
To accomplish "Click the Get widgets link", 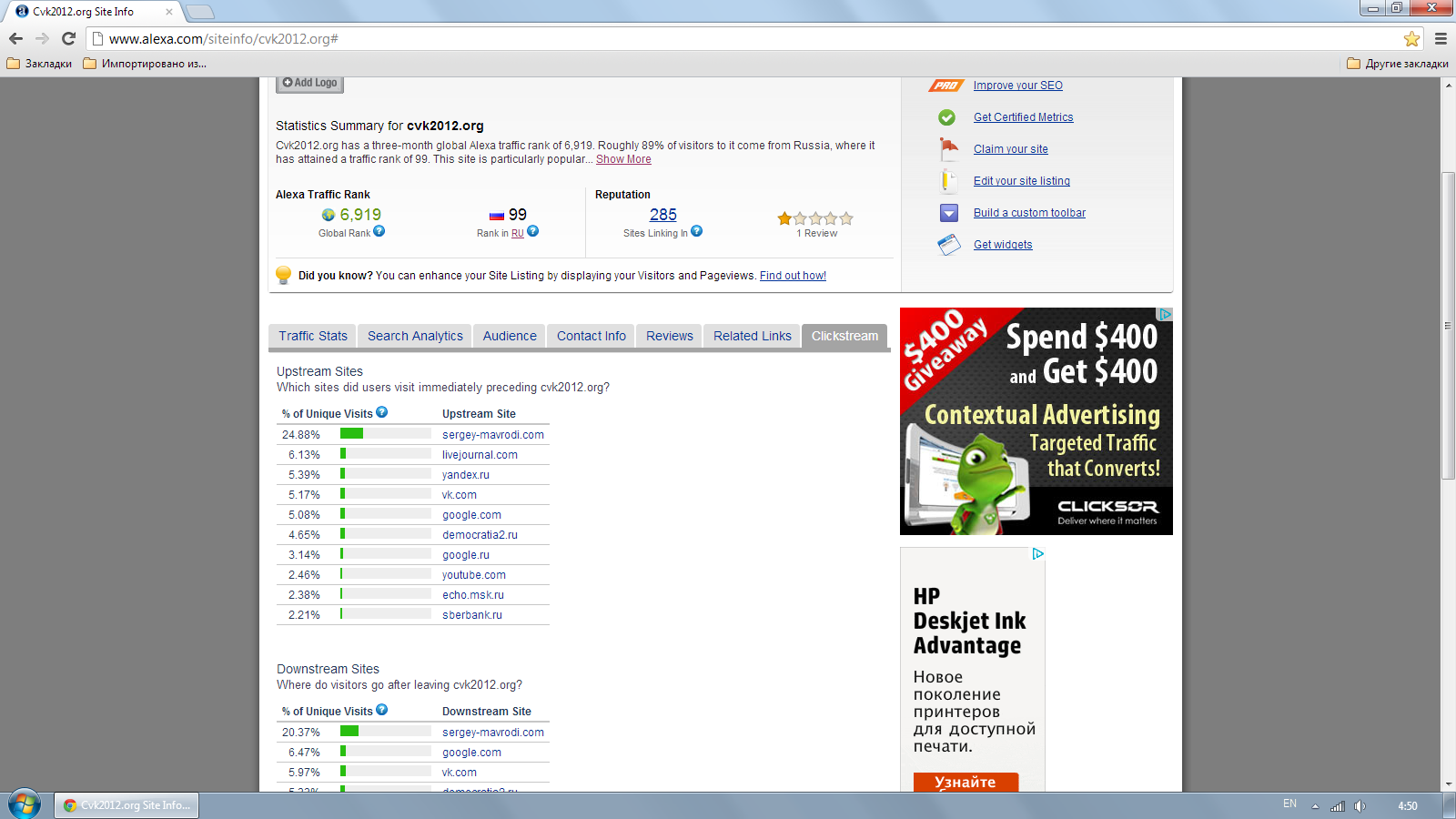I will coord(1003,245).
